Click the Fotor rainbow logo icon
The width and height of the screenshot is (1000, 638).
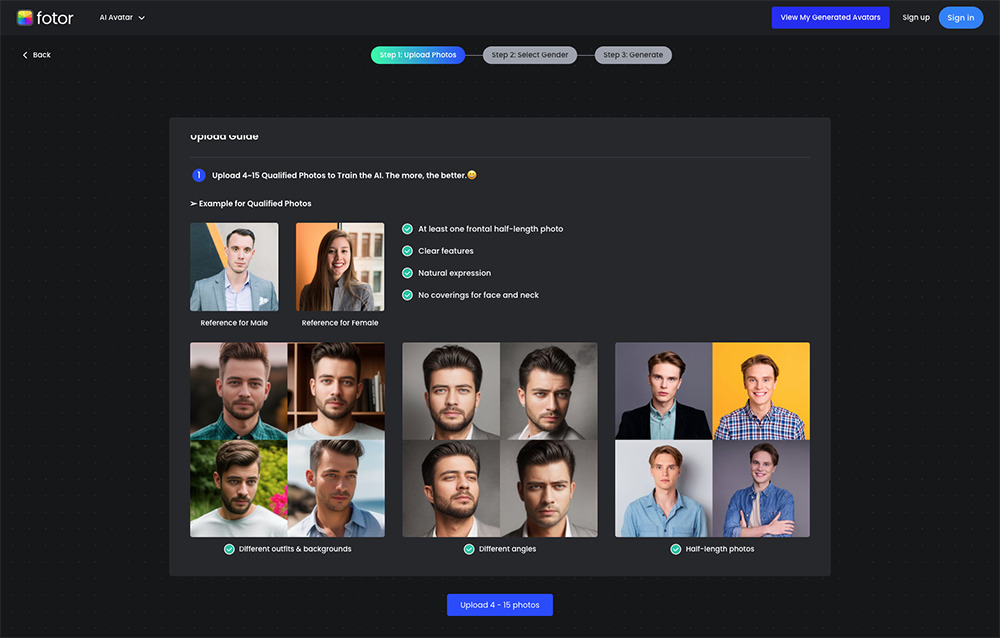pyautogui.click(x=25, y=18)
